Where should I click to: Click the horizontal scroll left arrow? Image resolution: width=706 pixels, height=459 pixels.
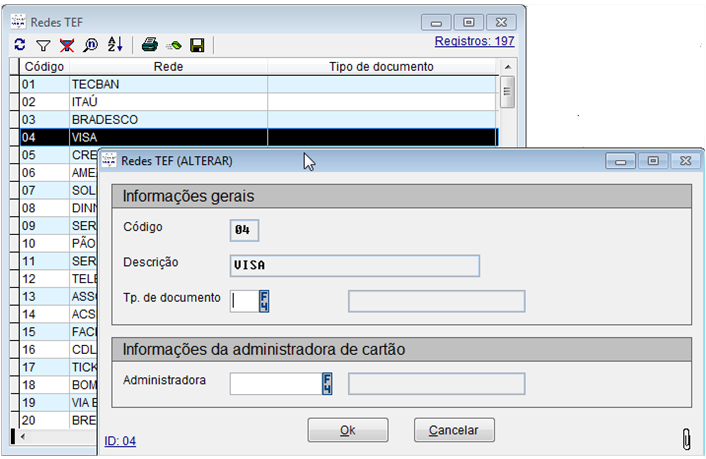[23, 436]
